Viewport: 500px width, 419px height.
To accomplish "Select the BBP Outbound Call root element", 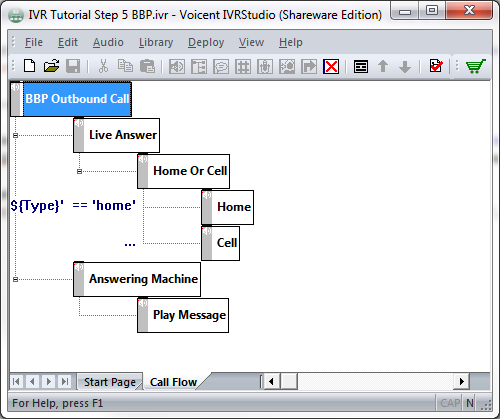I will pos(71,99).
